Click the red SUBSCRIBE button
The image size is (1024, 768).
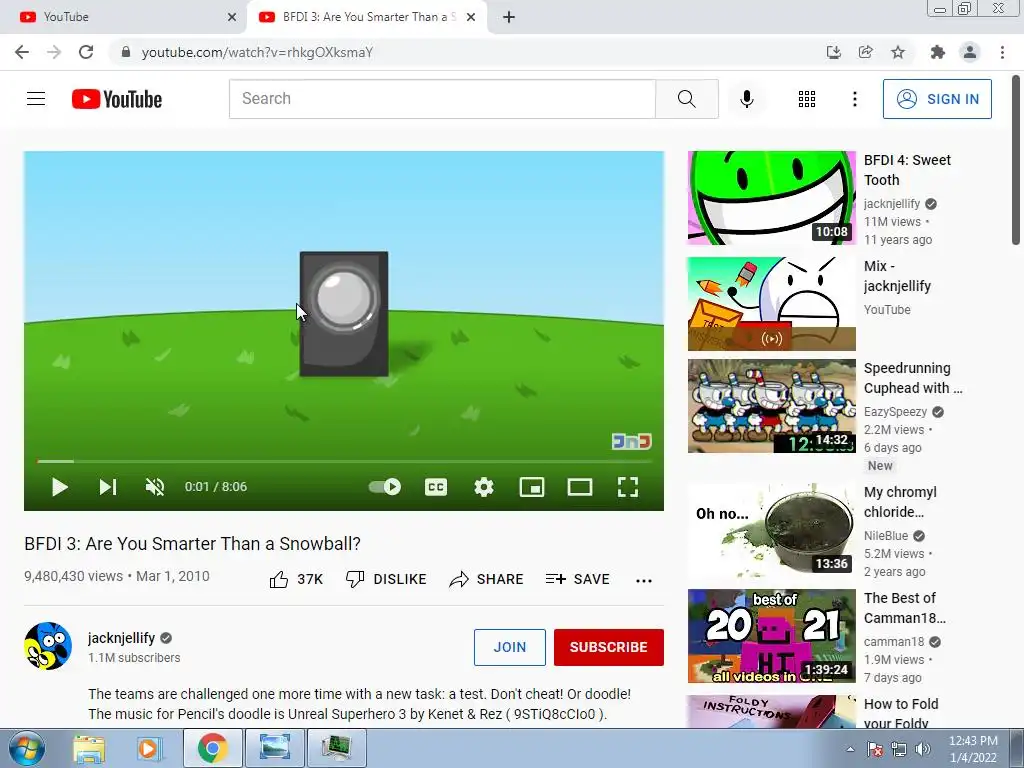tap(609, 647)
